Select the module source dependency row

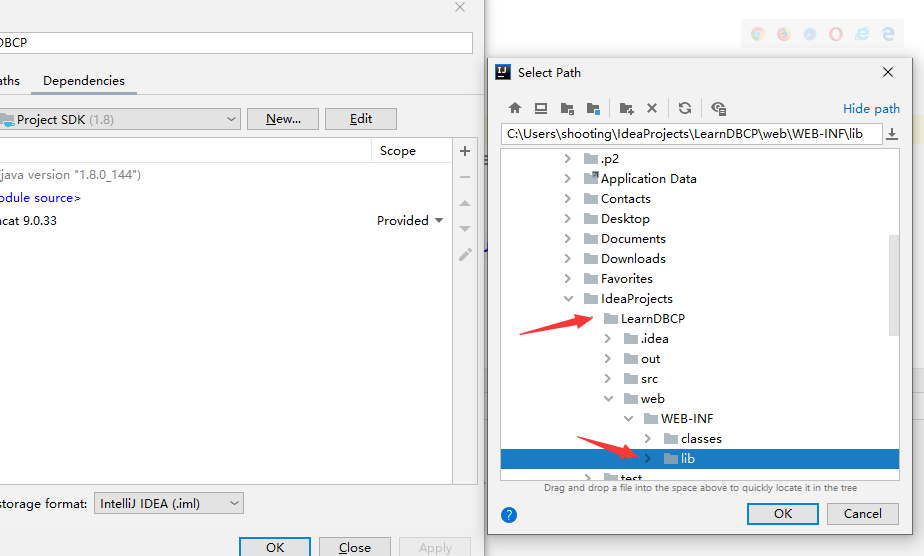click(x=226, y=198)
